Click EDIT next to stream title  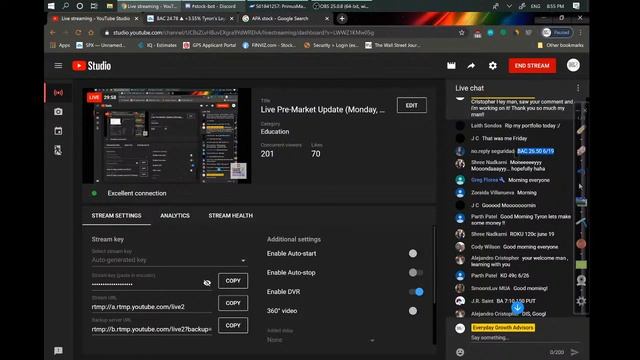[411, 105]
